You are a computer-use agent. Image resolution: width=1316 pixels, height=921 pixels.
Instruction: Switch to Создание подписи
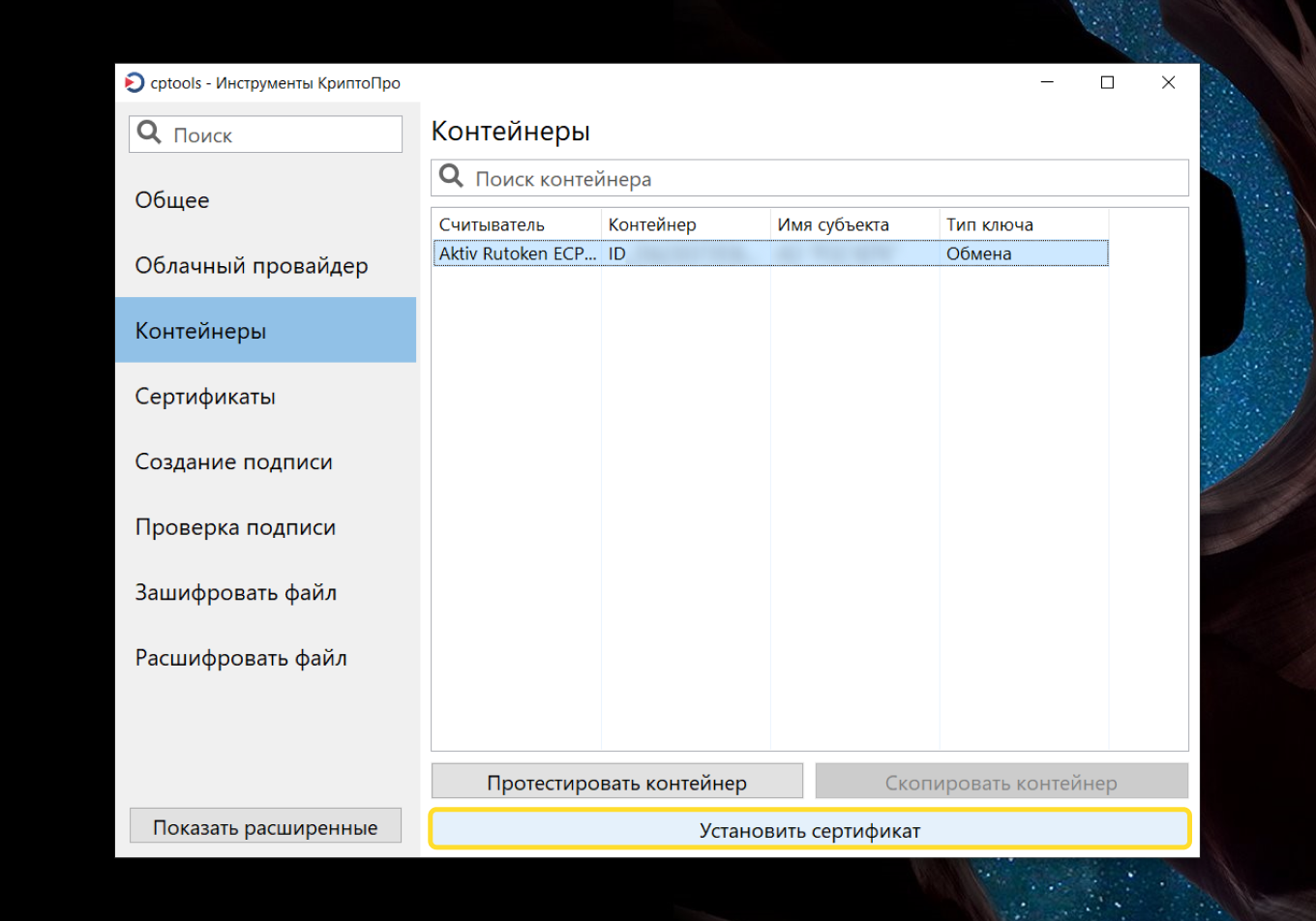point(234,462)
